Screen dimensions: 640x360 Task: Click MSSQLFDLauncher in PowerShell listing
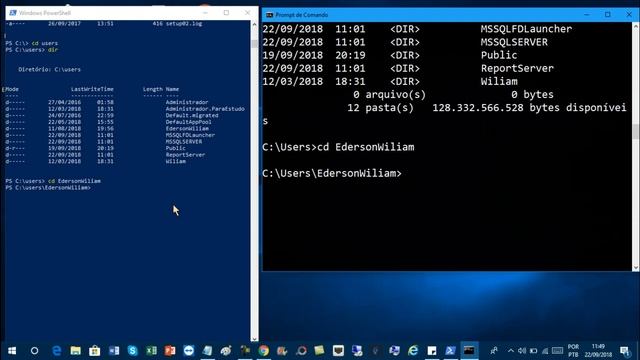pos(190,135)
